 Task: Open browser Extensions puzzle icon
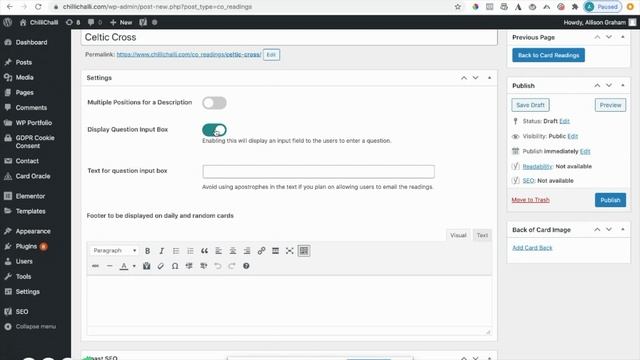[575, 7]
